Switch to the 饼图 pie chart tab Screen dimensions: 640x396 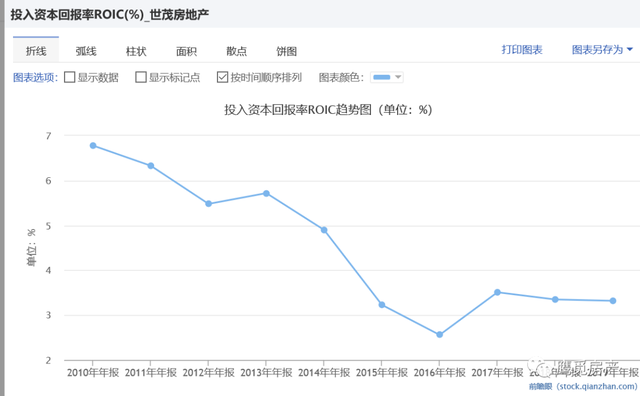[x=286, y=51]
